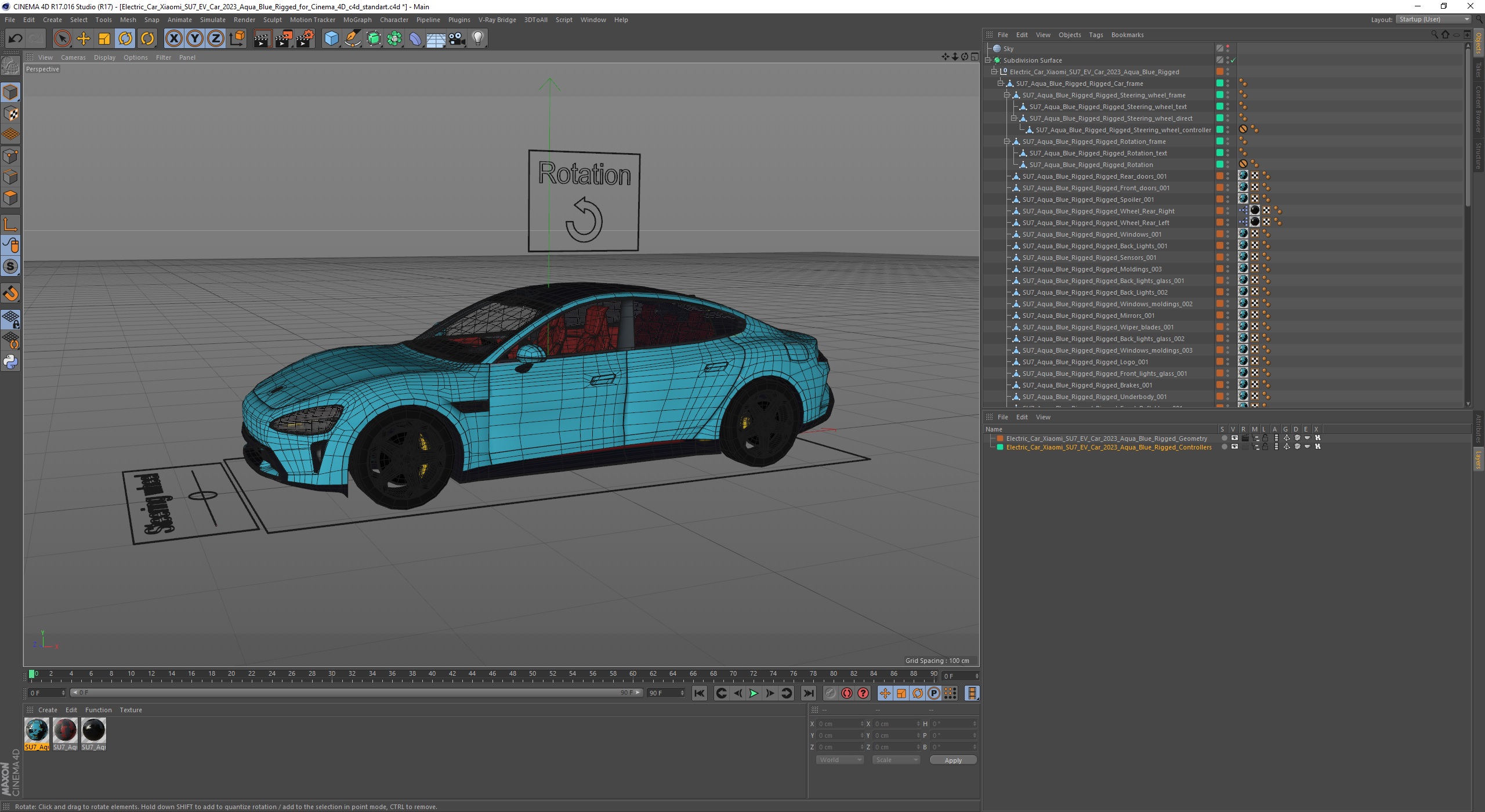Switch to Points mode
Screen dimensions: 1485x812
10,156
